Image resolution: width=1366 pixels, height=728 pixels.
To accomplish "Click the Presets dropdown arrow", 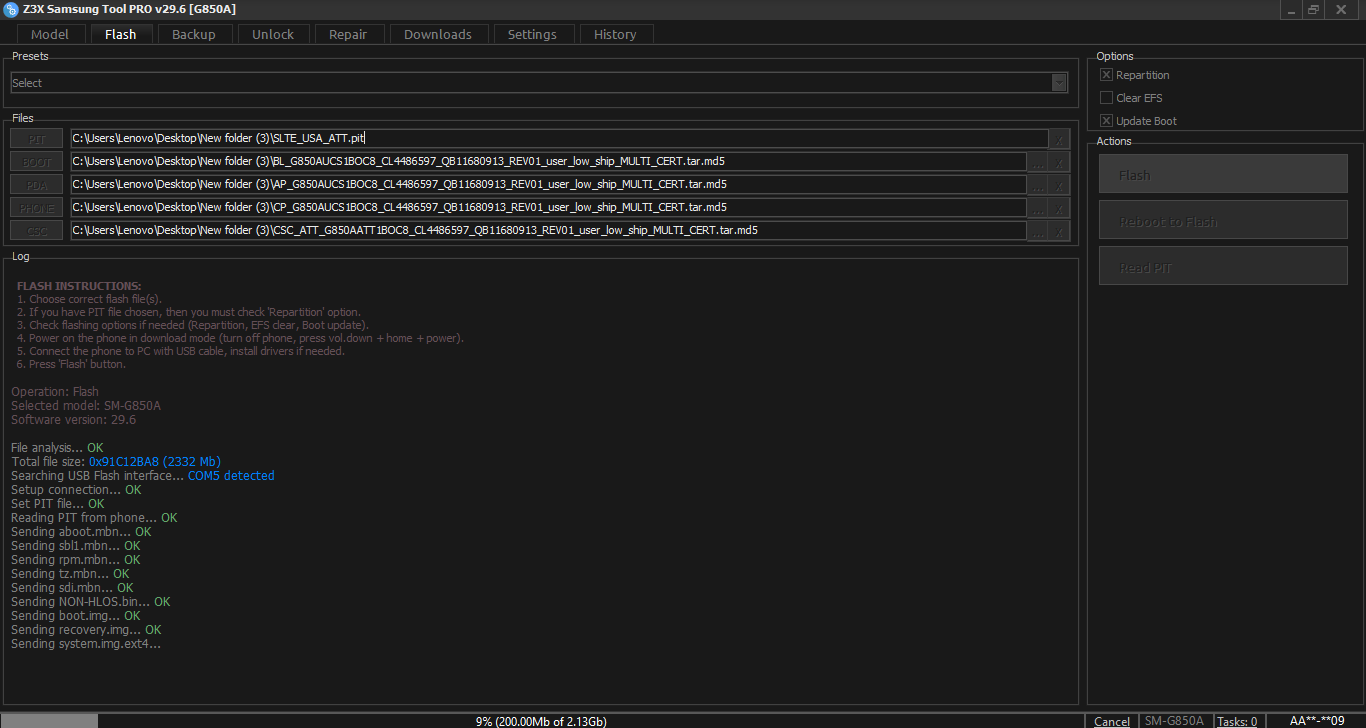I will (1059, 83).
